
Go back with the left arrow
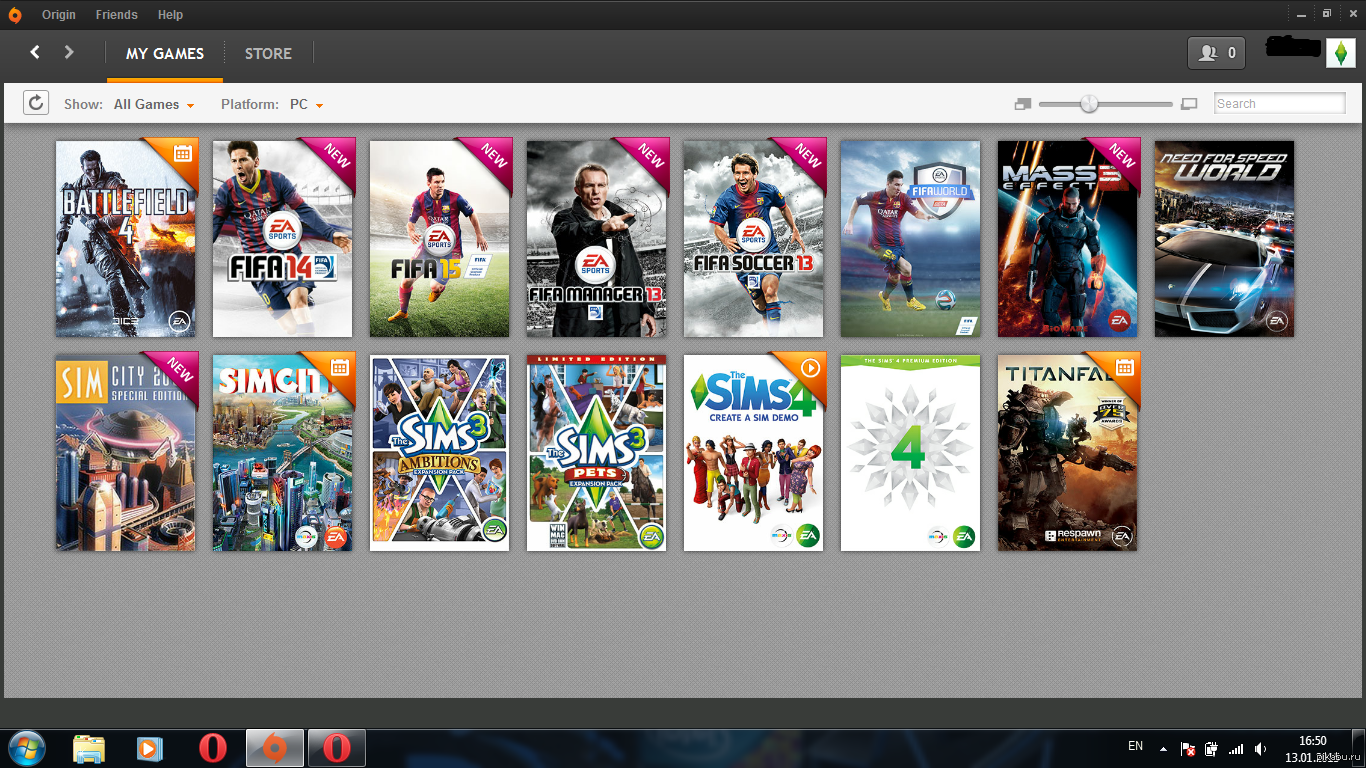[35, 52]
